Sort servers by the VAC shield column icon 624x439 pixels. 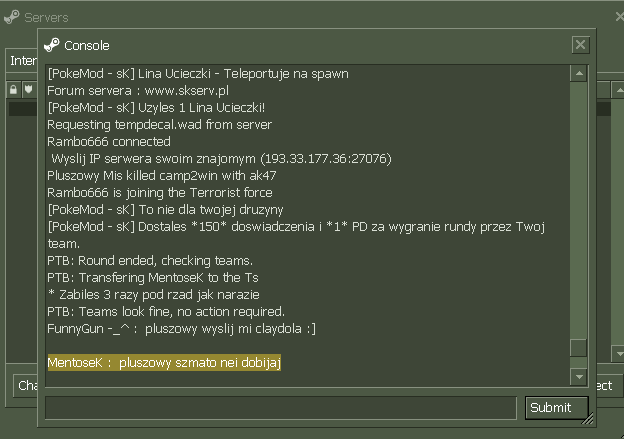28,89
